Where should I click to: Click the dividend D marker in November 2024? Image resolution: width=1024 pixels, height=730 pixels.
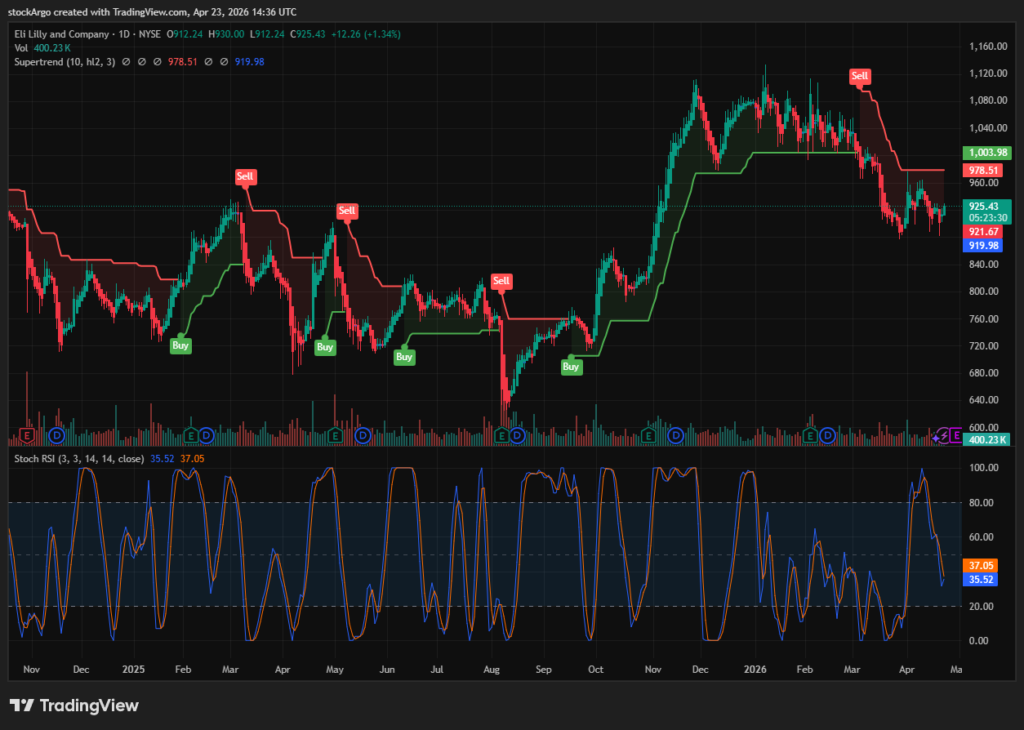(57, 435)
